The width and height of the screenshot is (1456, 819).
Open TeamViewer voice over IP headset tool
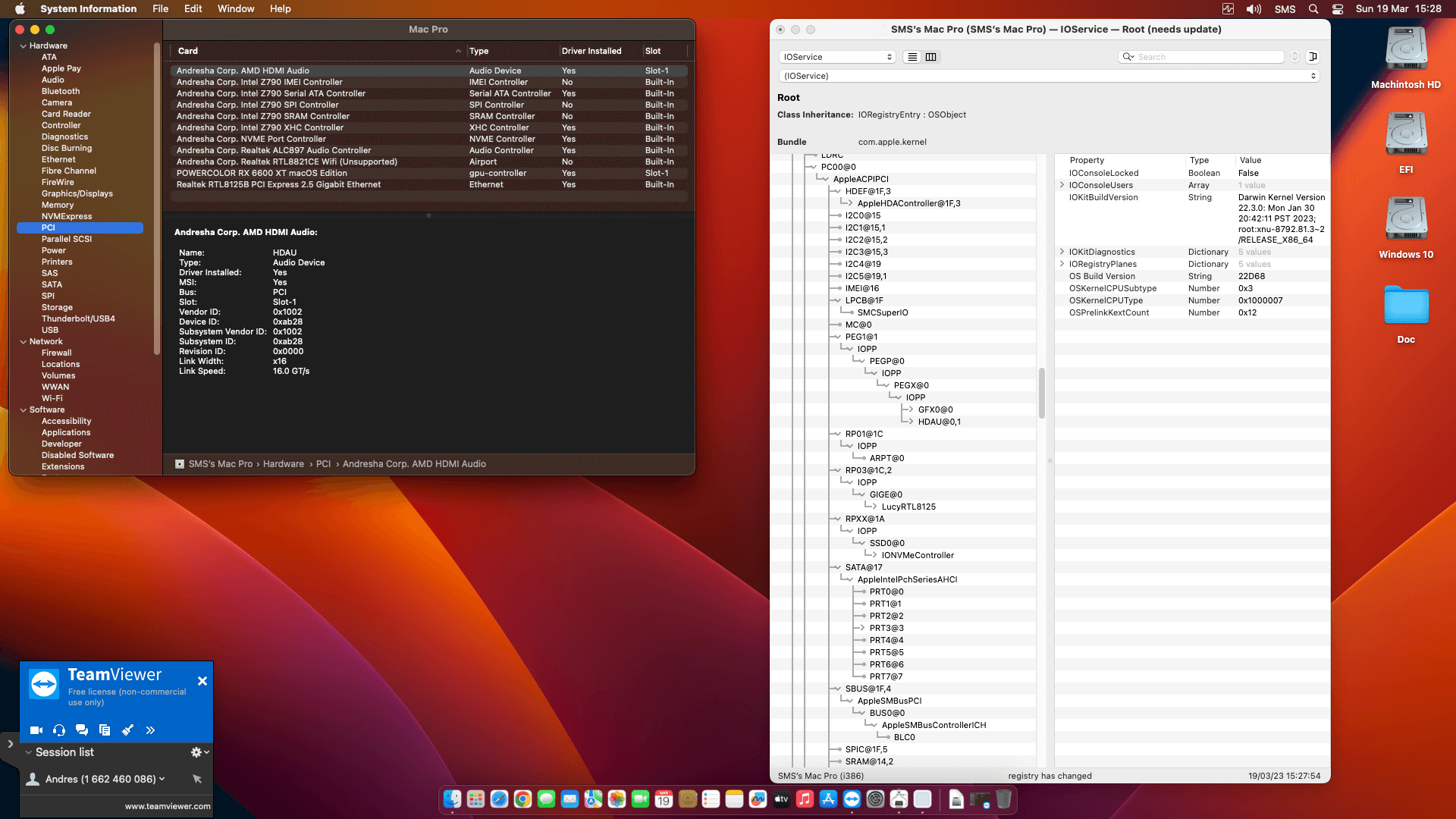point(58,730)
